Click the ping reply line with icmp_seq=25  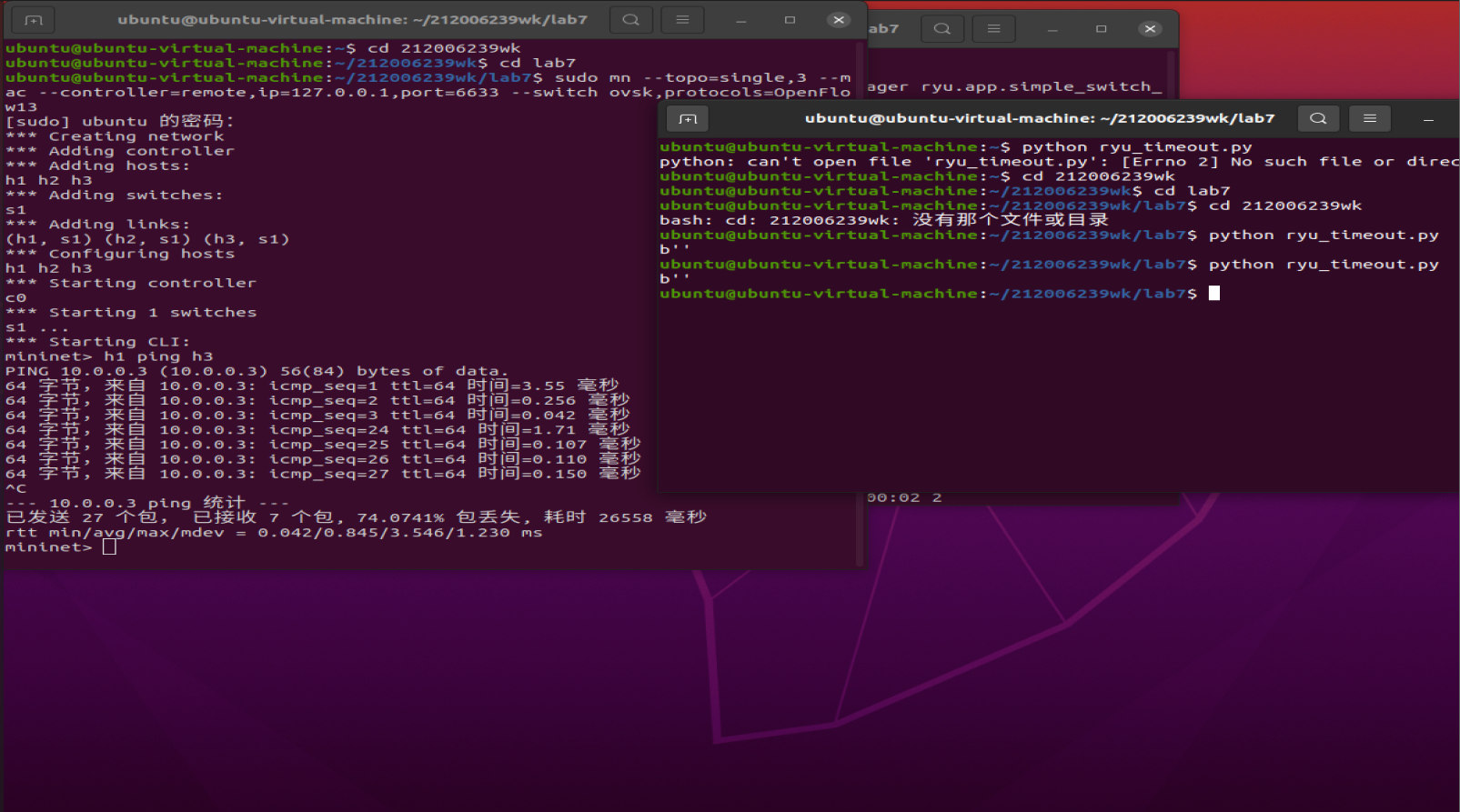click(323, 444)
